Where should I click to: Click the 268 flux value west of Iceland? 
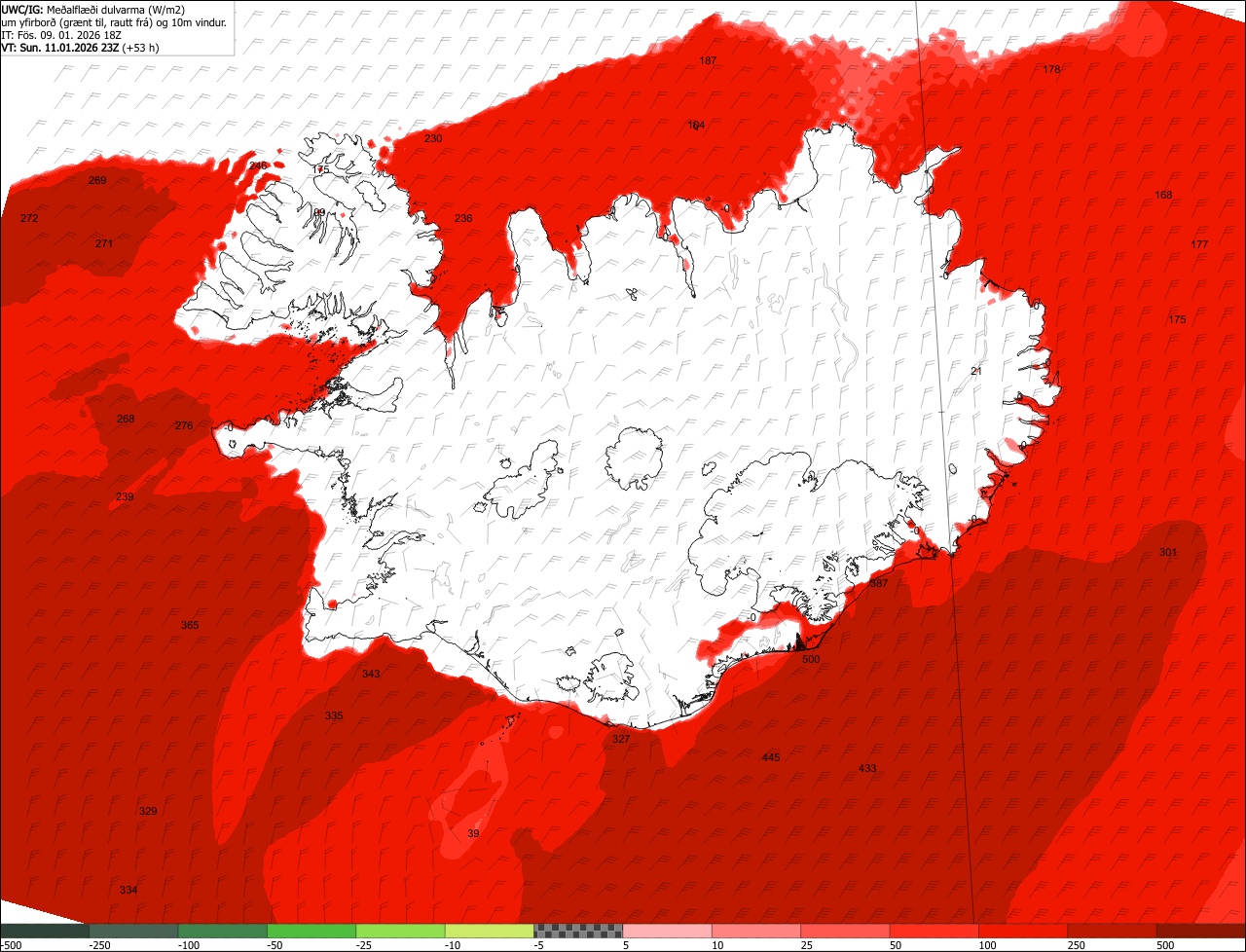click(126, 419)
